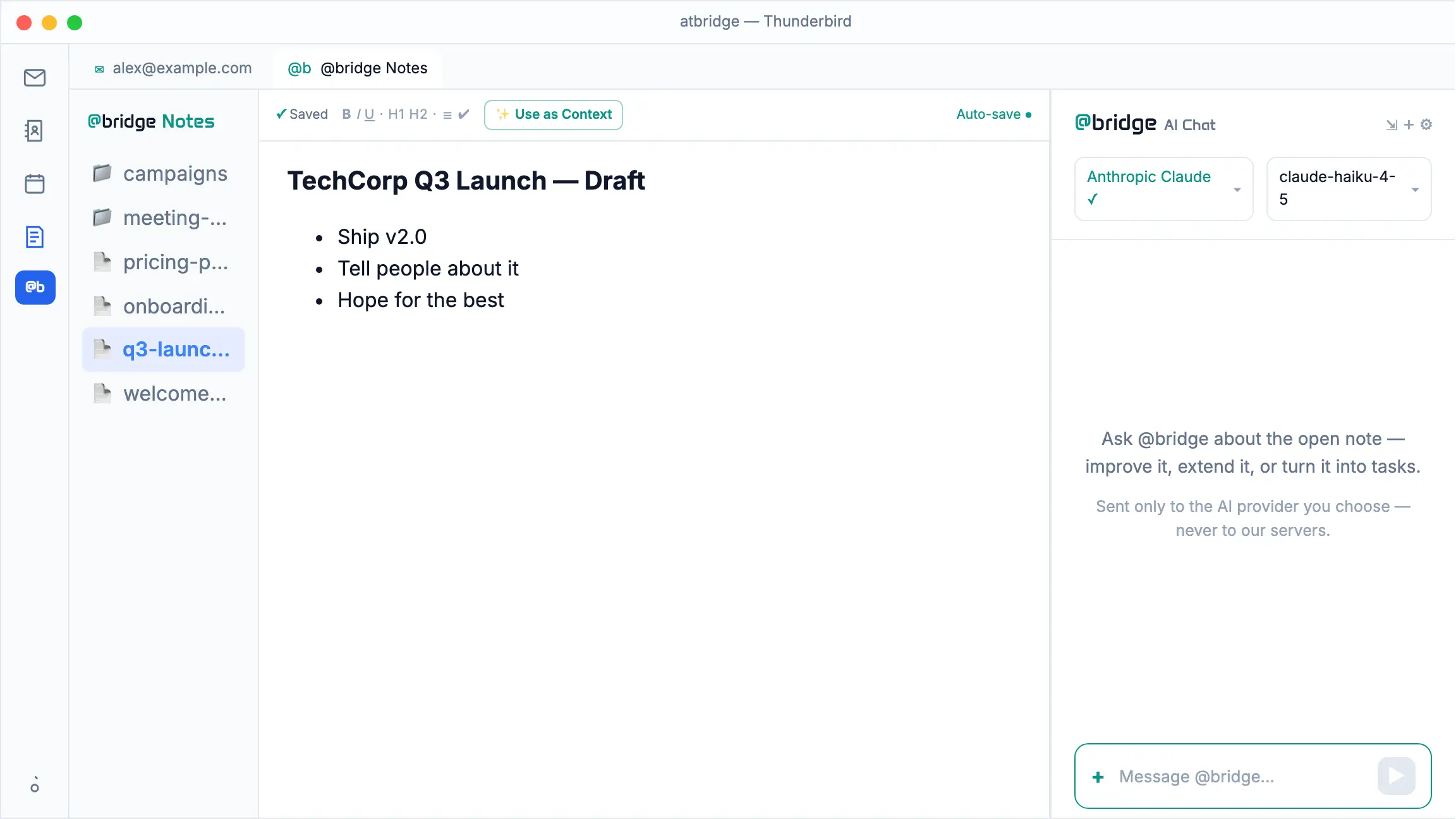Open the claude-haiku-4-5 model dropdown
This screenshot has height=819, width=1456.
1349,189
